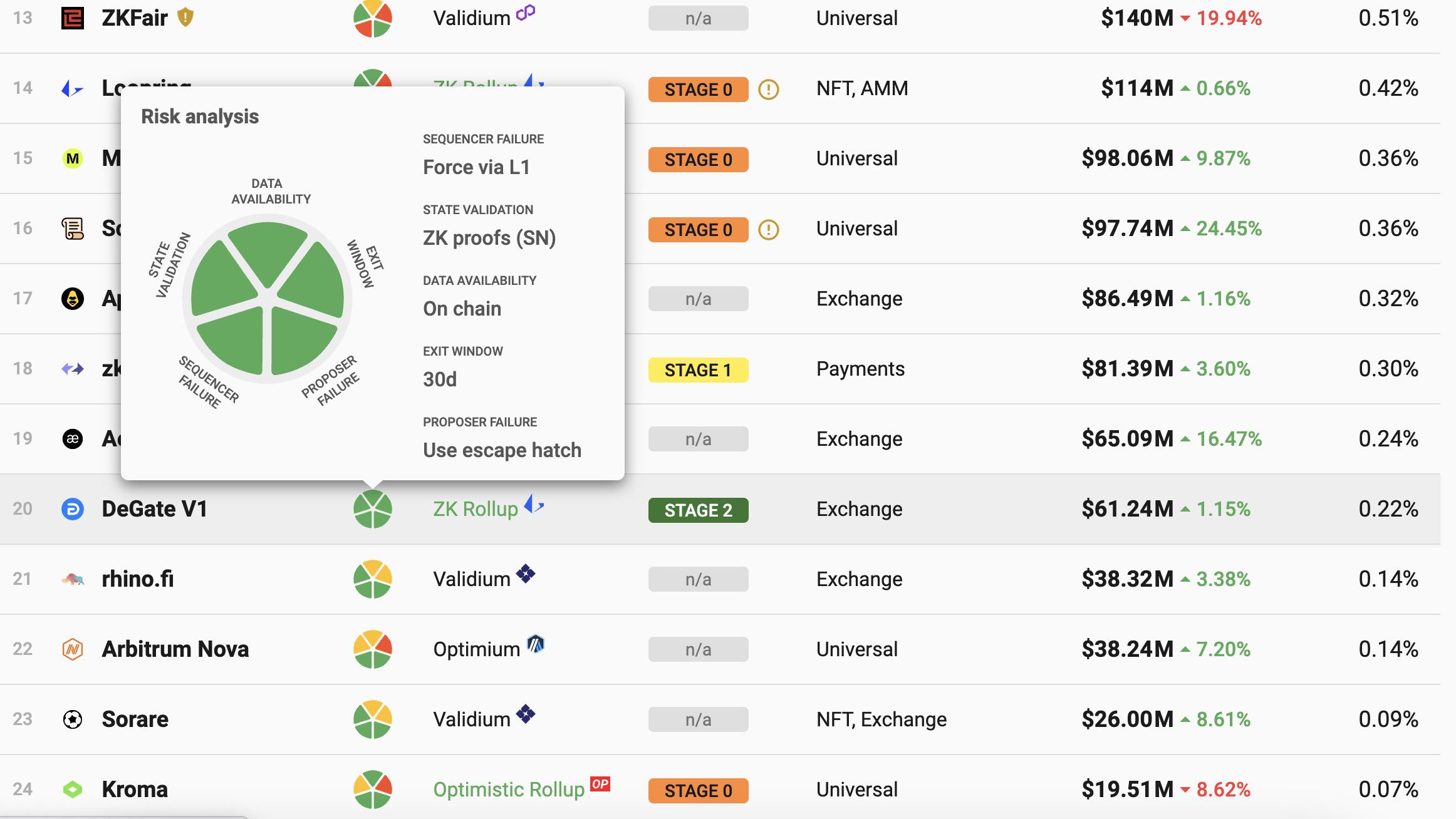The height and width of the screenshot is (819, 1456).
Task: Click the 8.62% decrease for Kroma
Action: click(1223, 790)
